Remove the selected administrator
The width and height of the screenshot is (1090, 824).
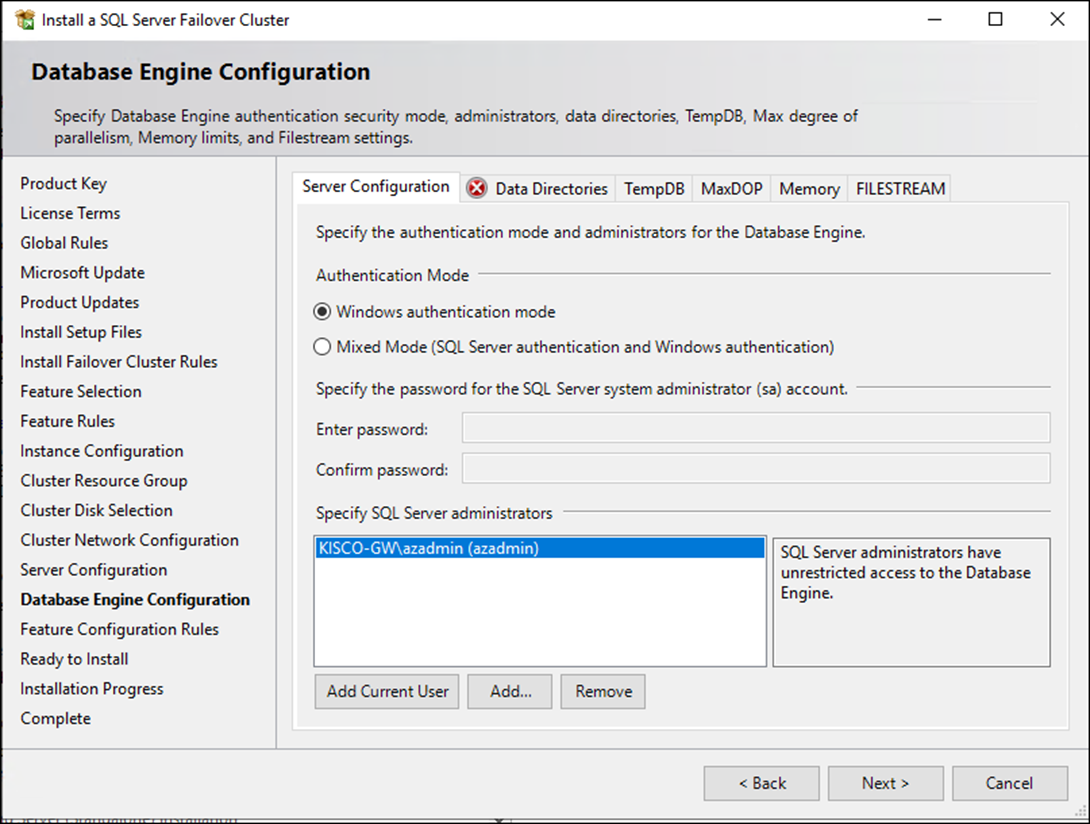603,691
